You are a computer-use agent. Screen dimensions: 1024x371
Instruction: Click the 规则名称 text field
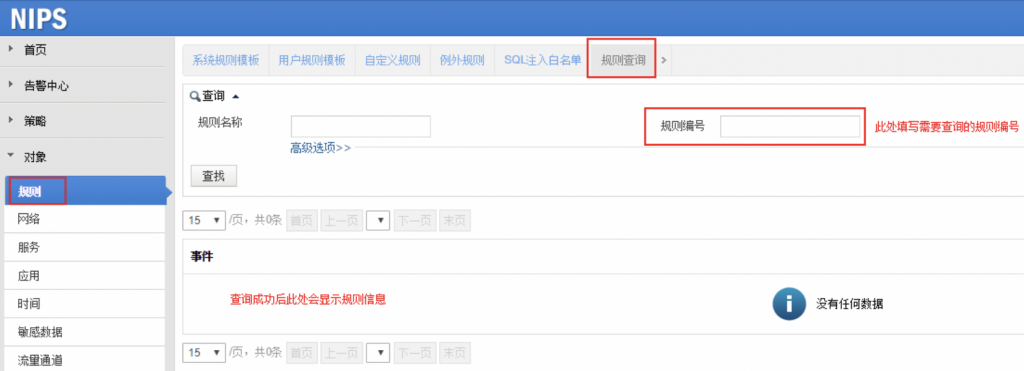tap(360, 126)
